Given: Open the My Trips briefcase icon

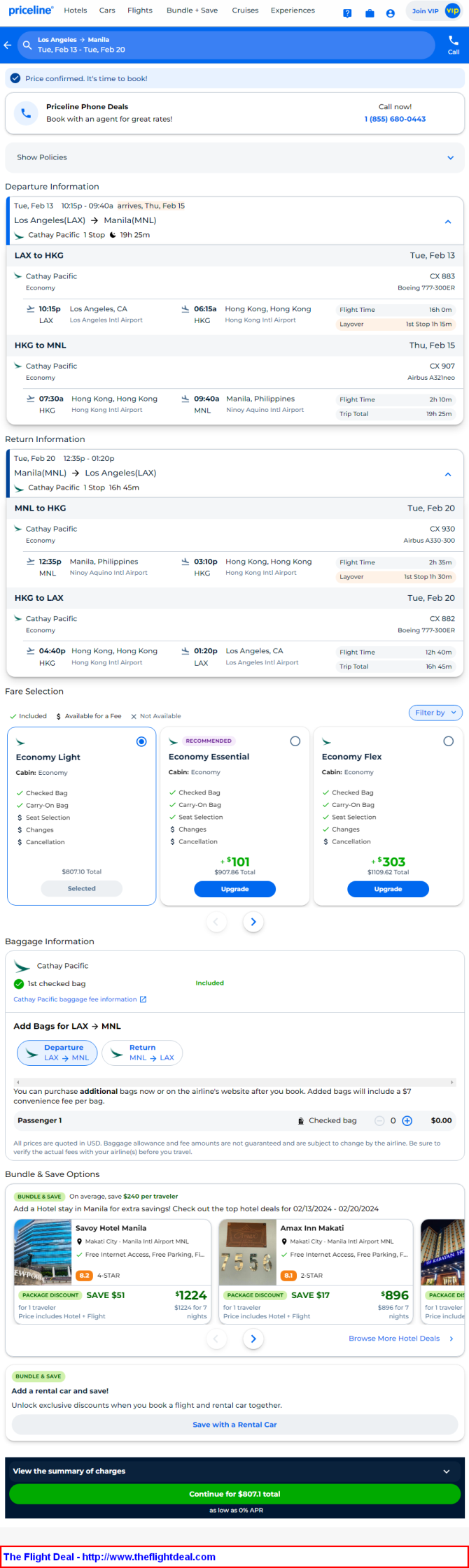Looking at the screenshot, I should 370,13.
